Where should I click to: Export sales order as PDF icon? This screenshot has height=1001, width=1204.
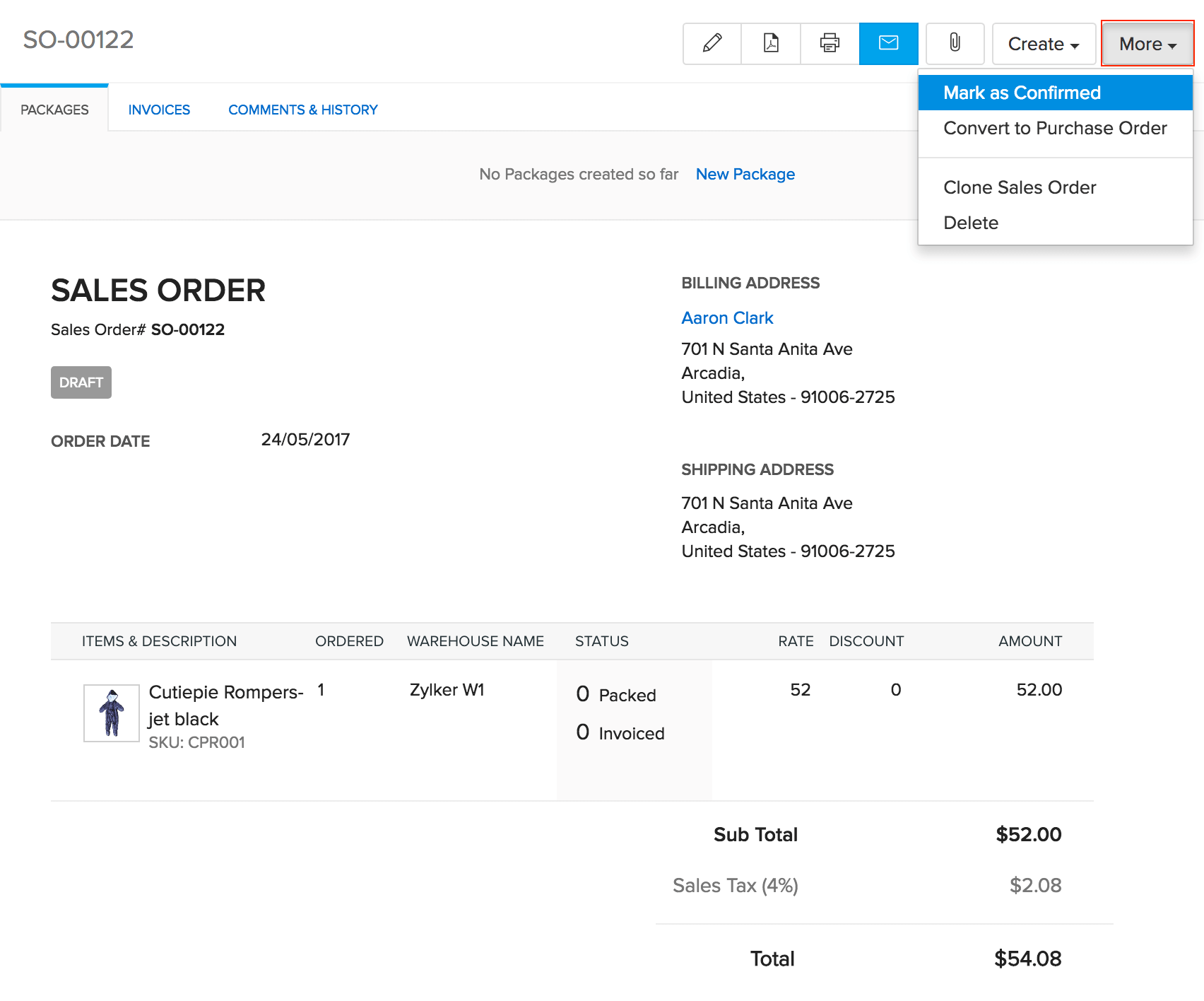[x=771, y=43]
